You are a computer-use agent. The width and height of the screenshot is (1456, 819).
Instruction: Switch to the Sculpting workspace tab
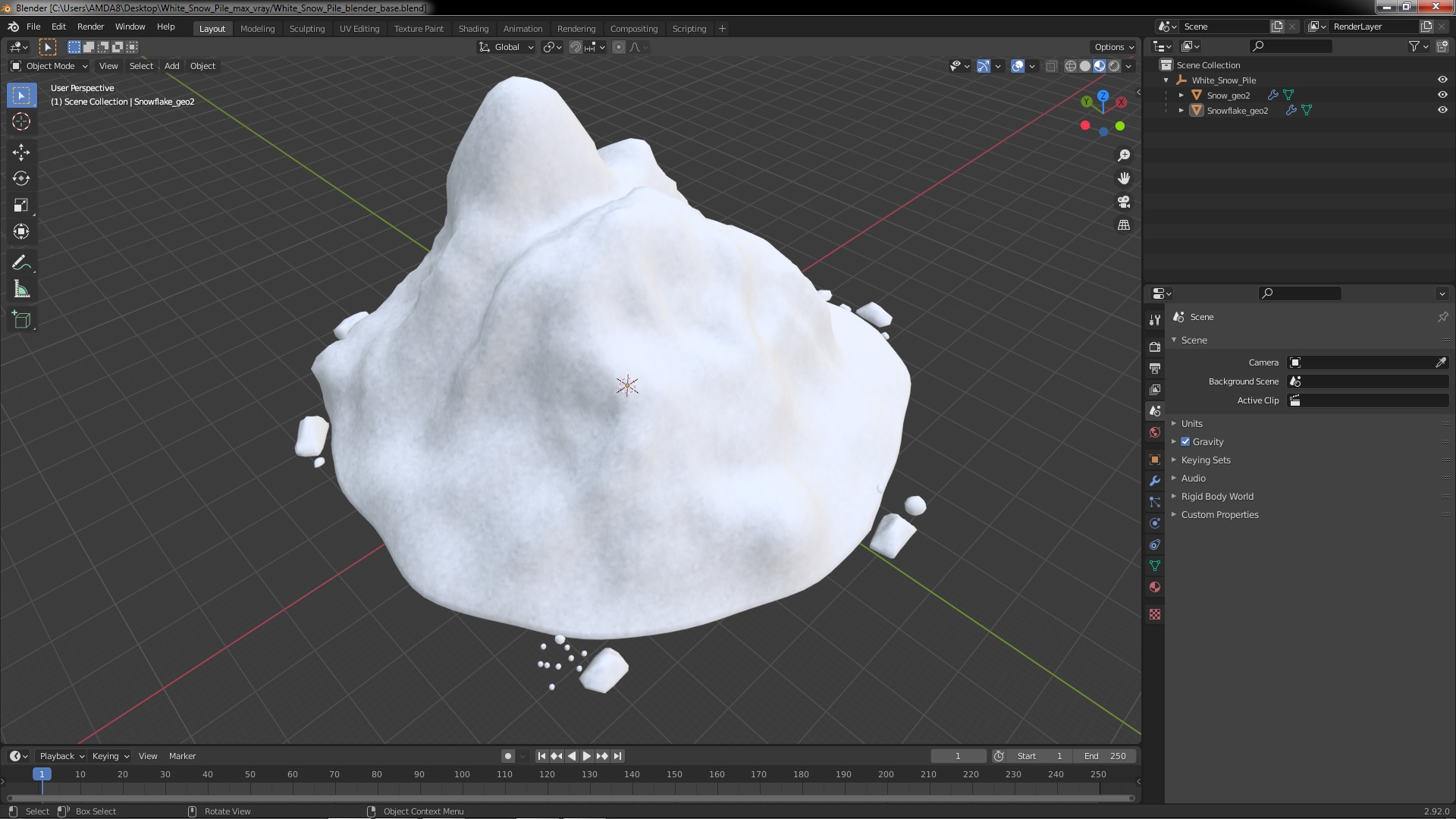(306, 29)
